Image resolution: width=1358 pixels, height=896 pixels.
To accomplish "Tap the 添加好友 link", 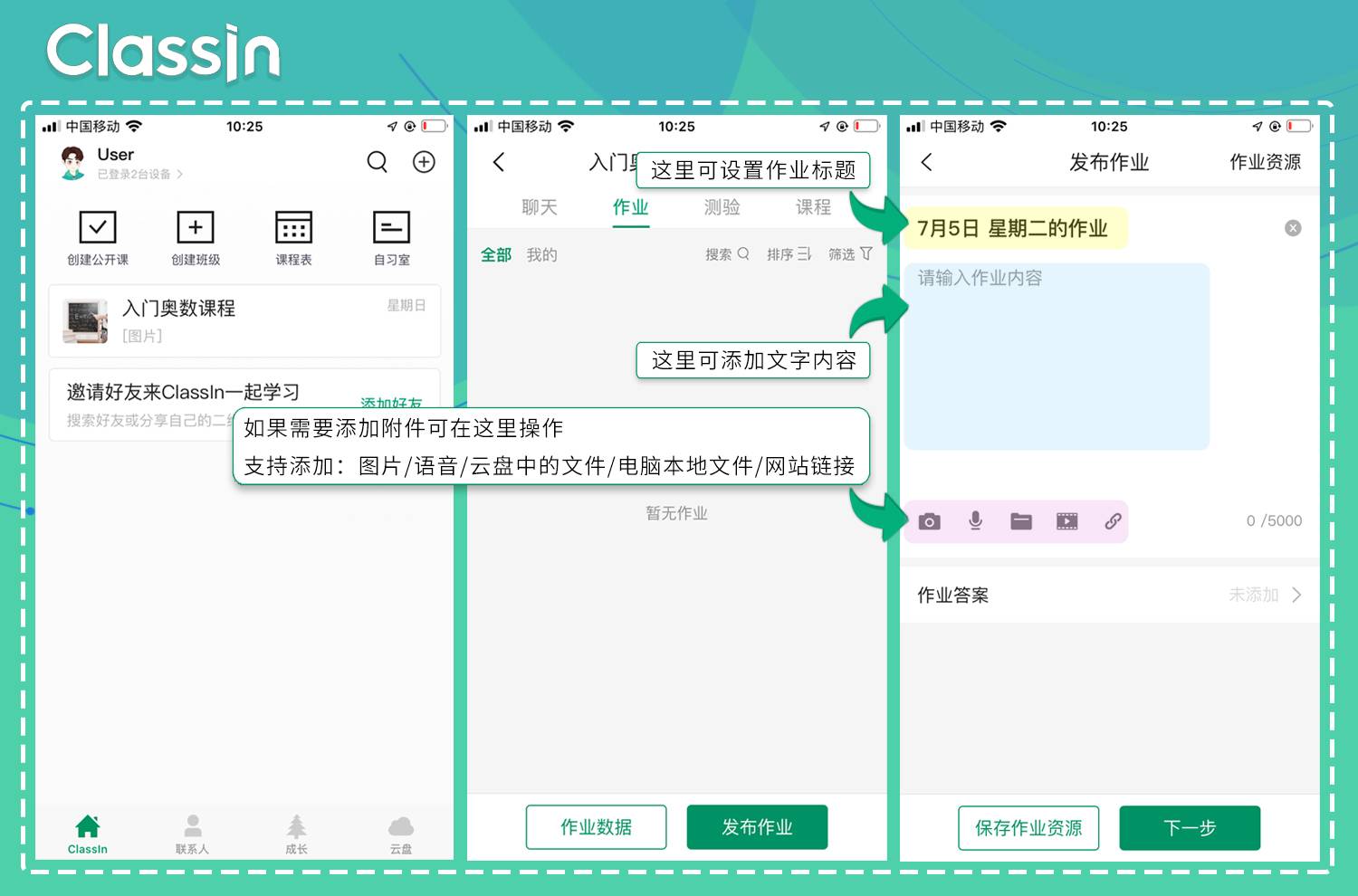I will [x=391, y=403].
